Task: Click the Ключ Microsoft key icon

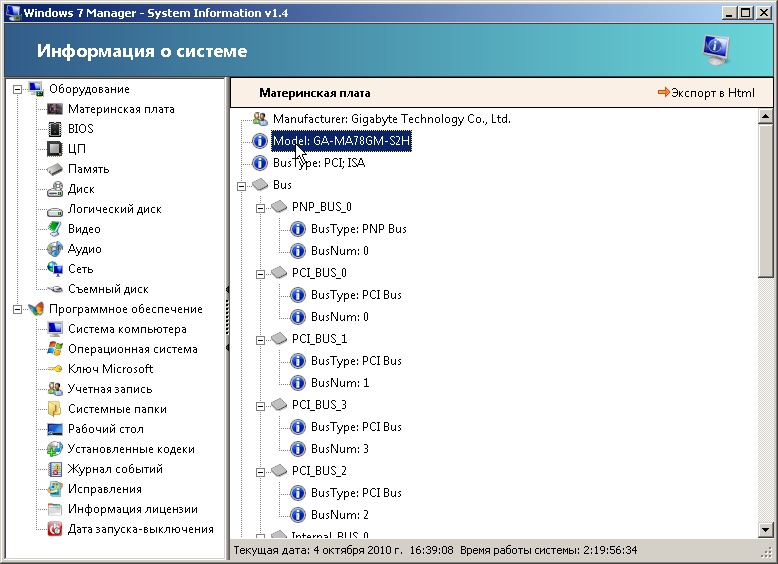Action: [55, 369]
